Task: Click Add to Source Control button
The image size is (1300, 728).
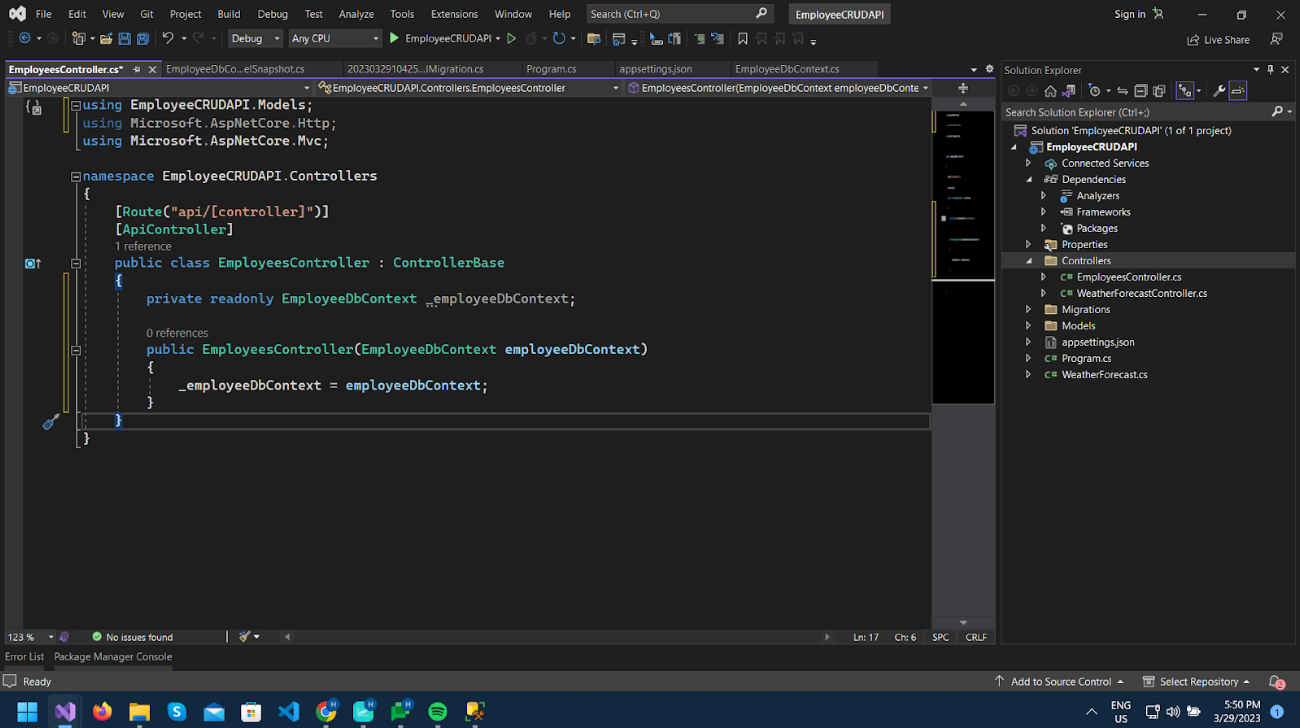Action: coord(1060,682)
